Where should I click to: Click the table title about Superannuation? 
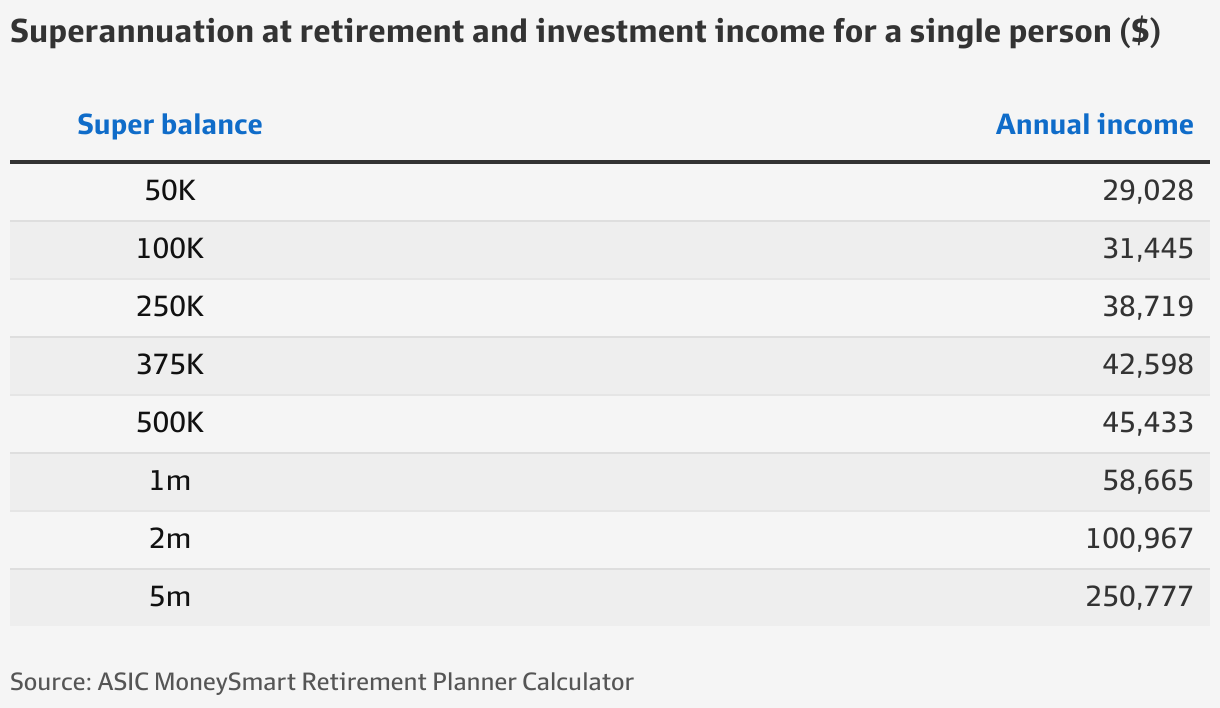pos(585,33)
